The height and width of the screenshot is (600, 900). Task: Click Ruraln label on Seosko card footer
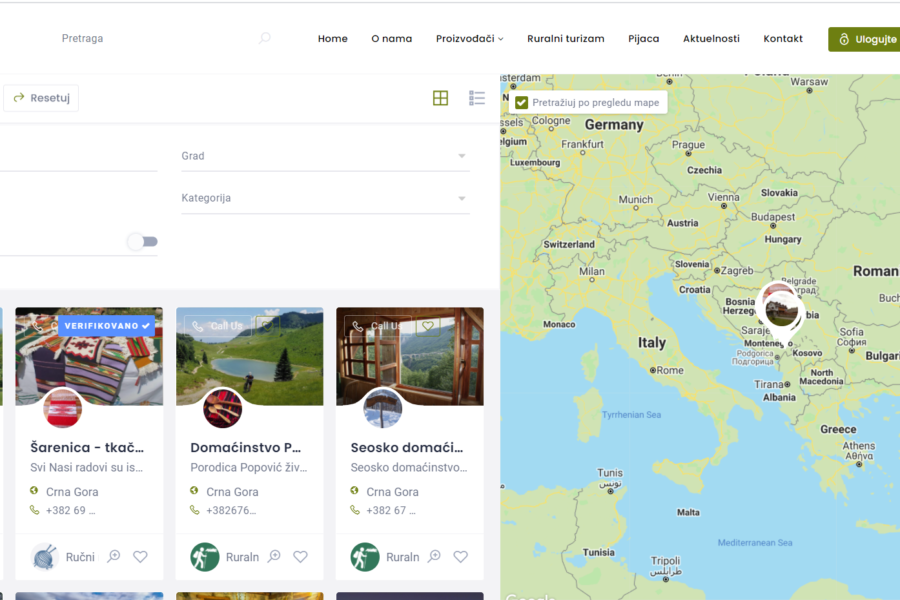[402, 557]
